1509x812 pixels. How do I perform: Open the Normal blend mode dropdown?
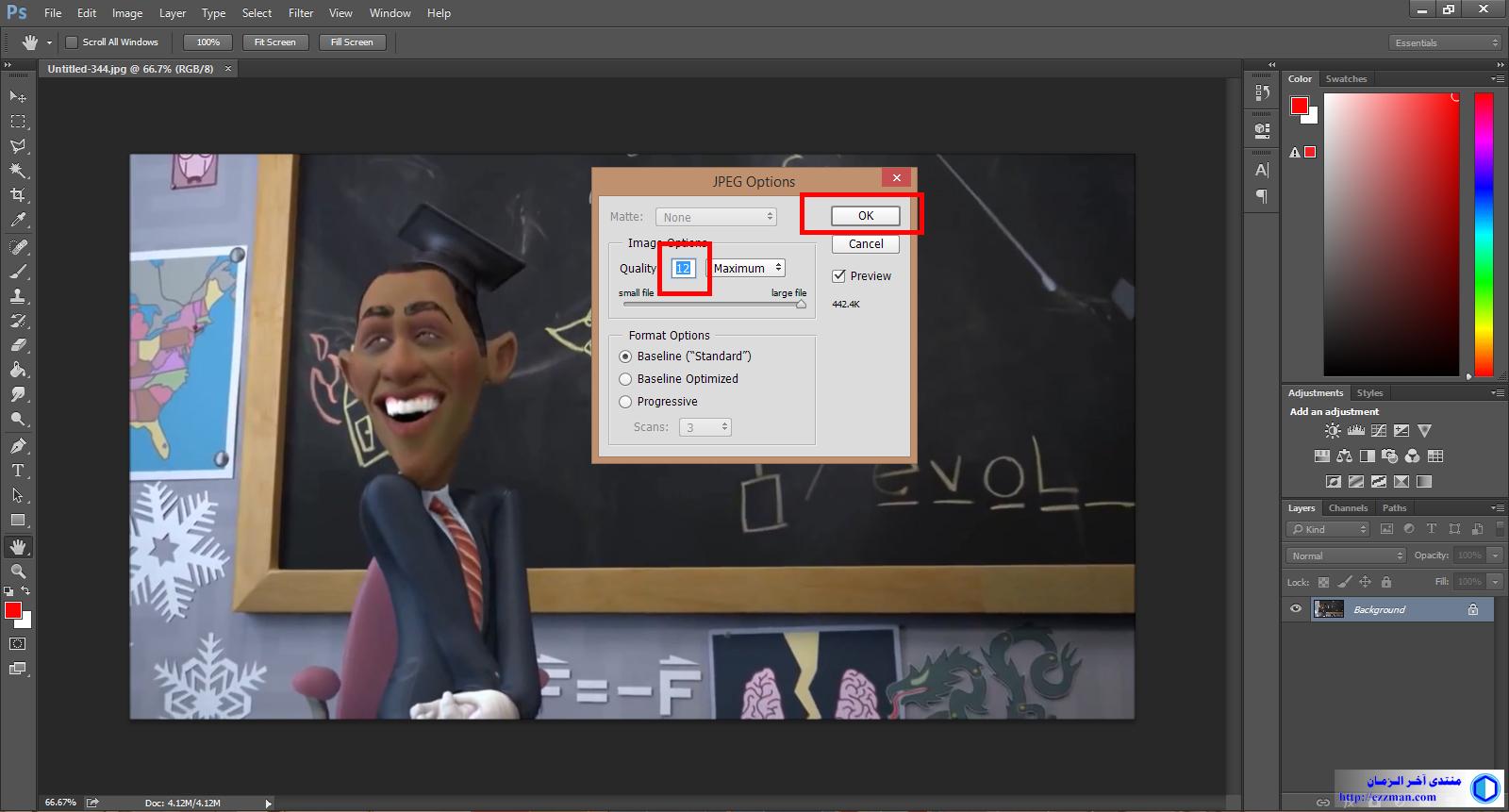click(x=1346, y=555)
